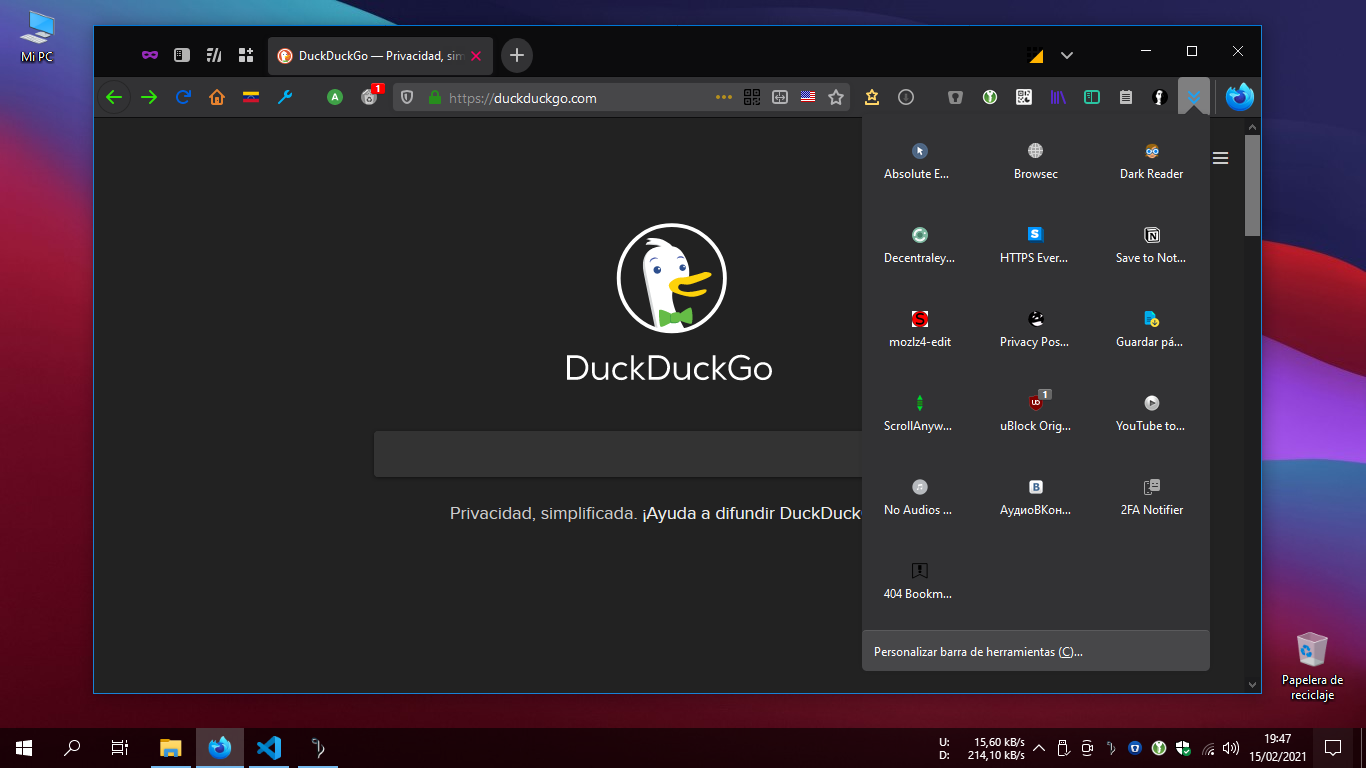This screenshot has width=1366, height=768.
Task: Go back with the green back arrow
Action: [x=114, y=97]
